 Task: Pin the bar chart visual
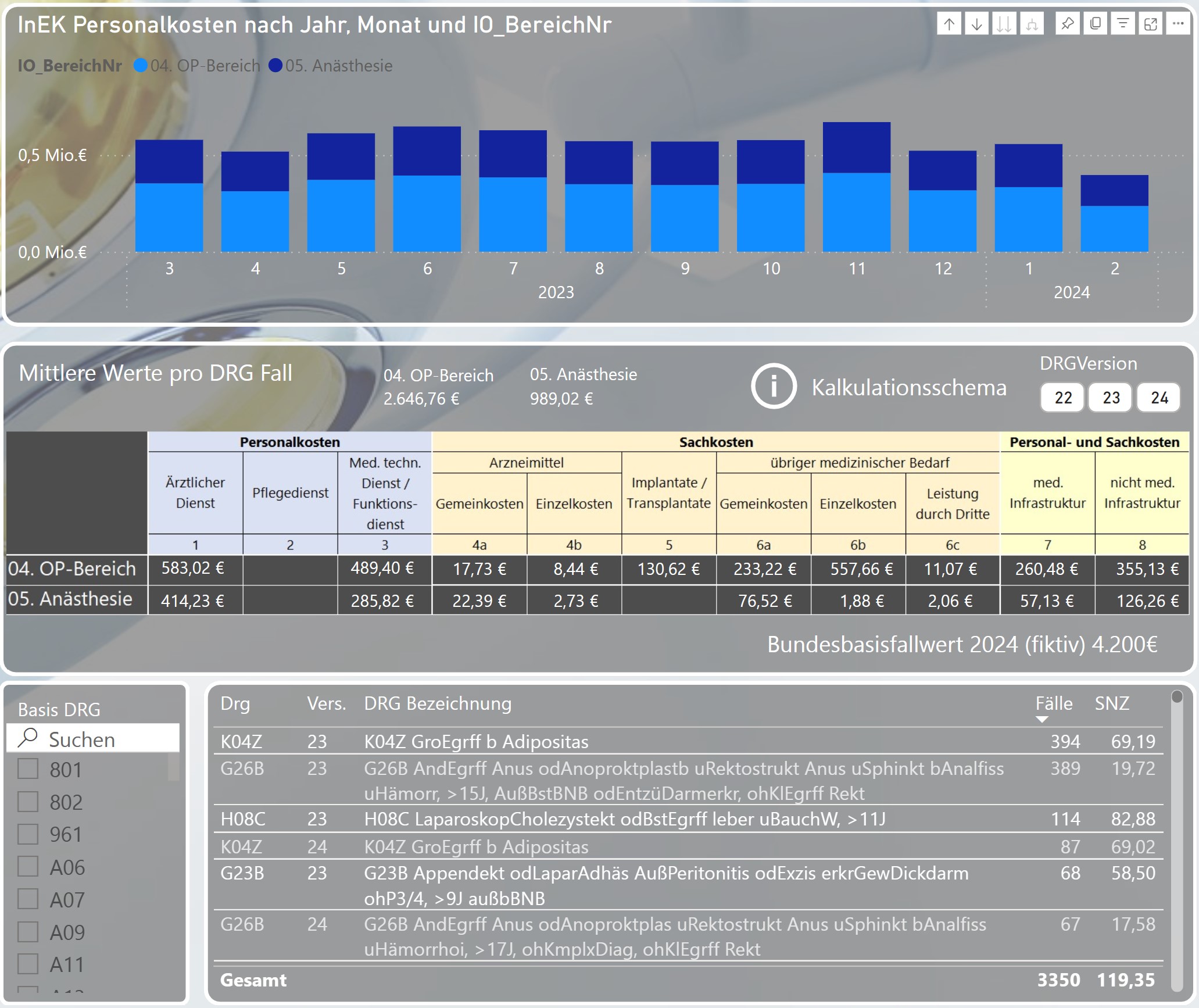coord(1068,24)
